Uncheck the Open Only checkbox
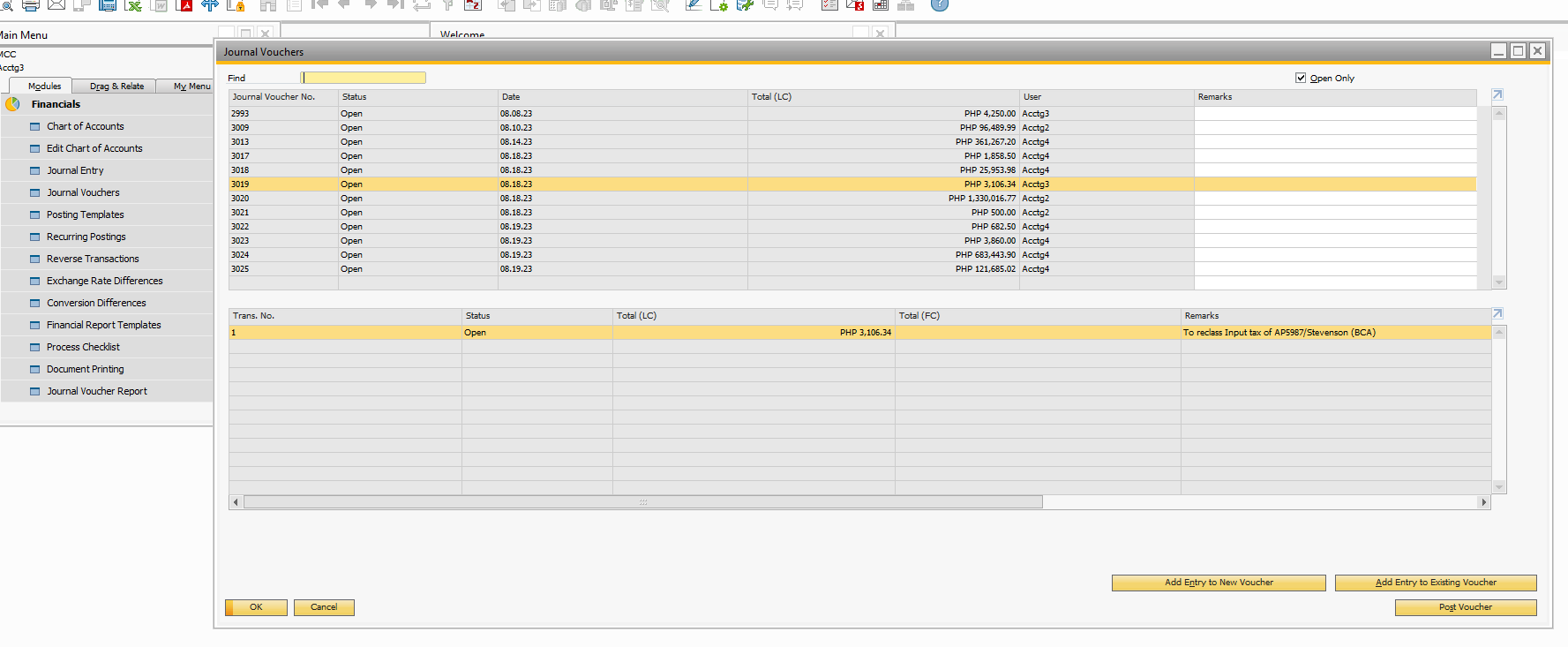Screen dimensions: 1568x647 (1301, 78)
